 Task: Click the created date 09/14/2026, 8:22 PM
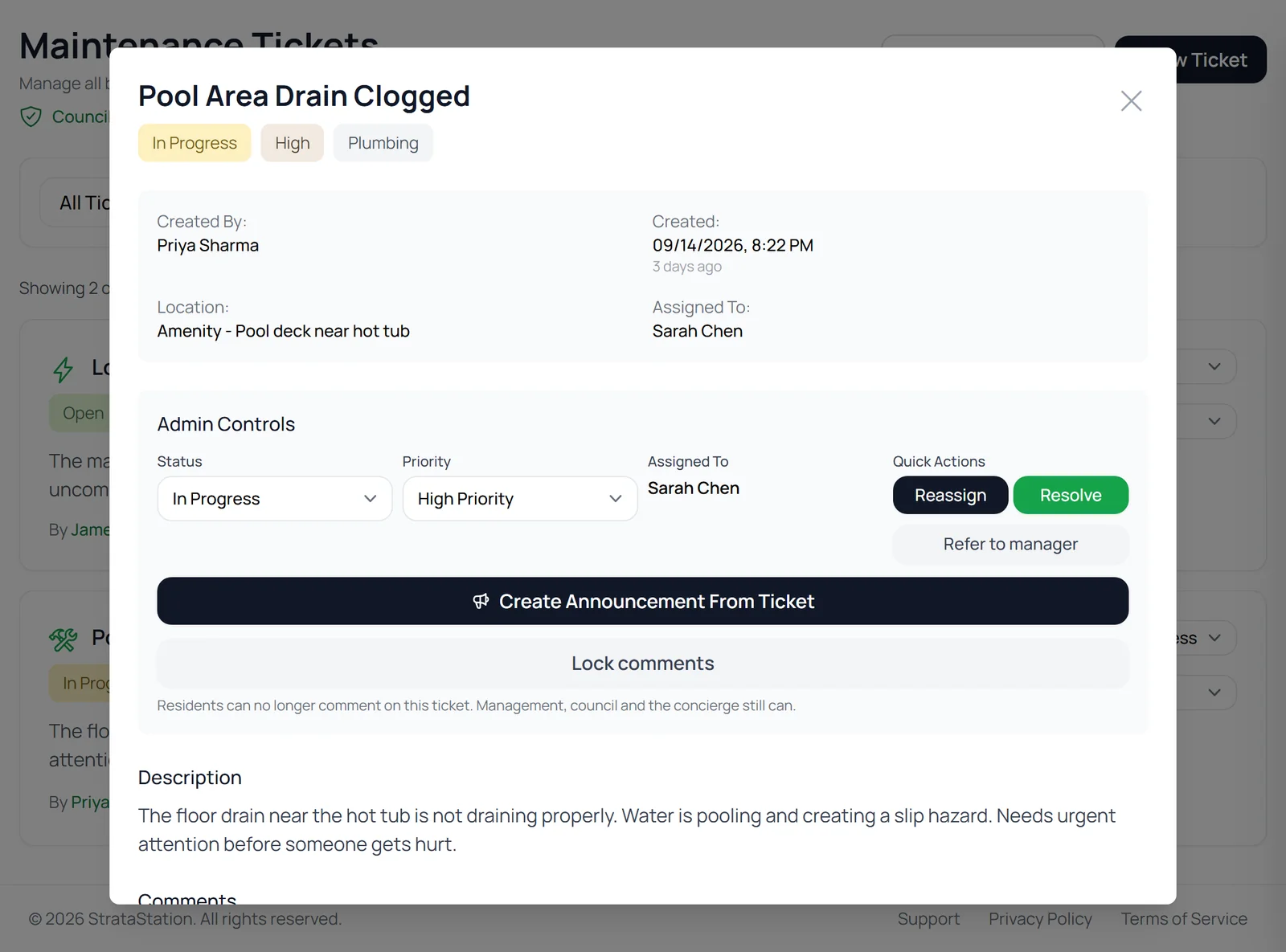point(733,246)
